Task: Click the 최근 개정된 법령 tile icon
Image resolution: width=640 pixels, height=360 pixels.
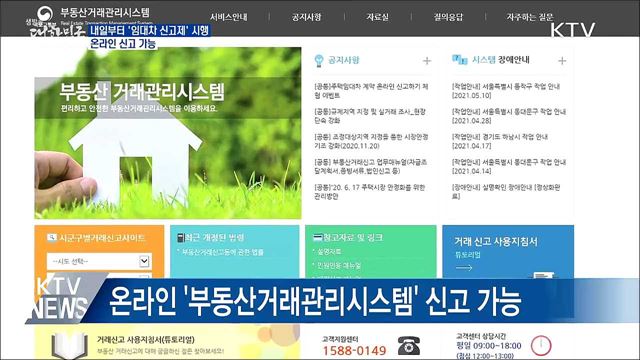Action: pyautogui.click(x=181, y=238)
